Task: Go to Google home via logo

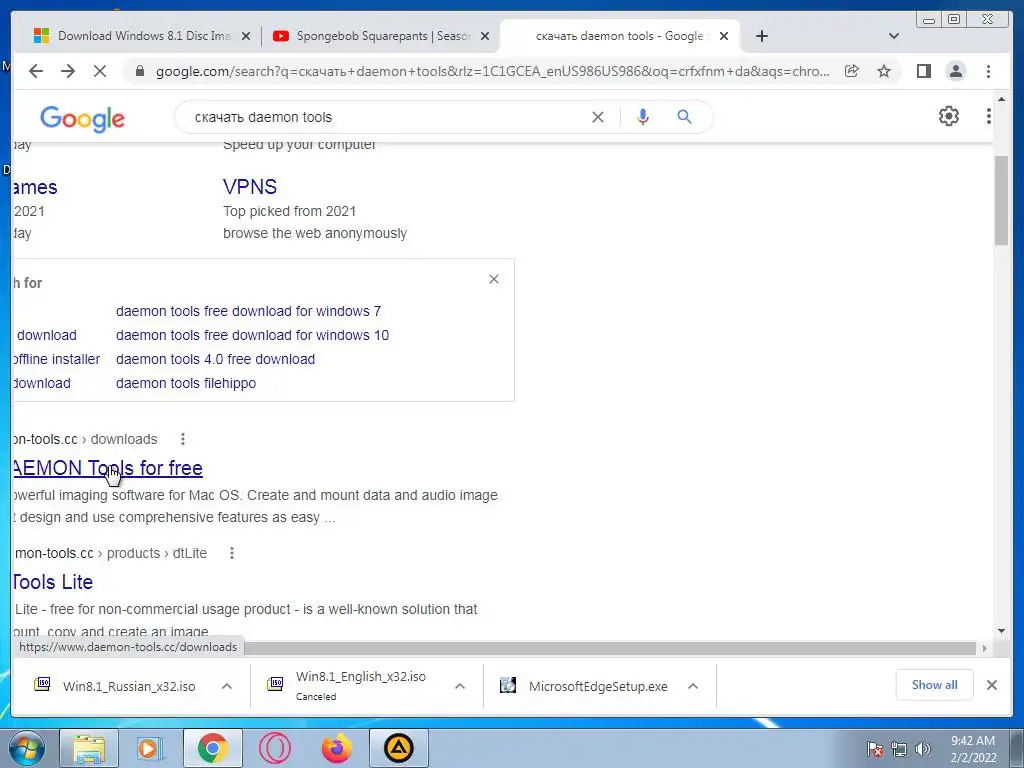Action: [82, 118]
